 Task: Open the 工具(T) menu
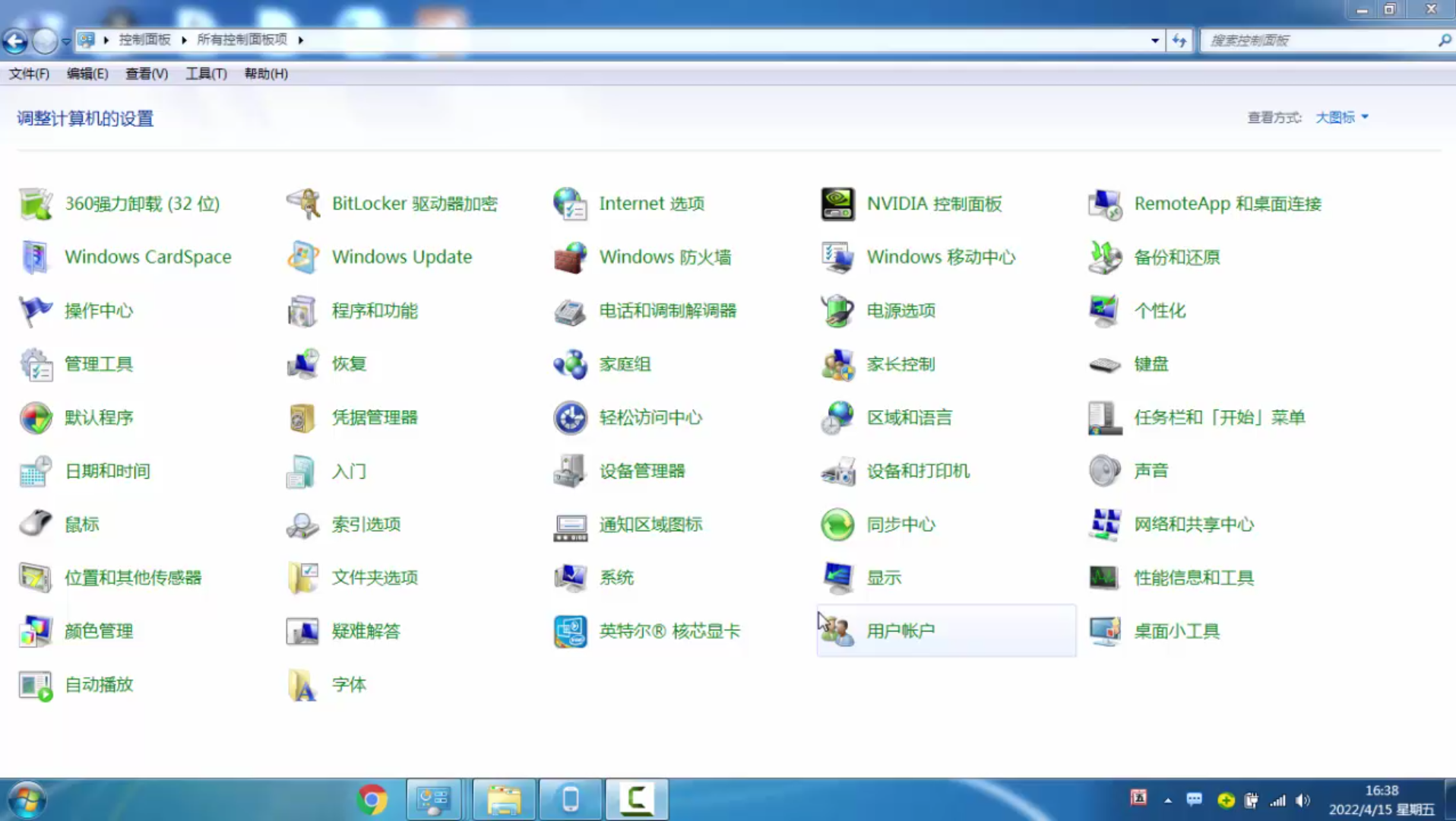pos(206,74)
